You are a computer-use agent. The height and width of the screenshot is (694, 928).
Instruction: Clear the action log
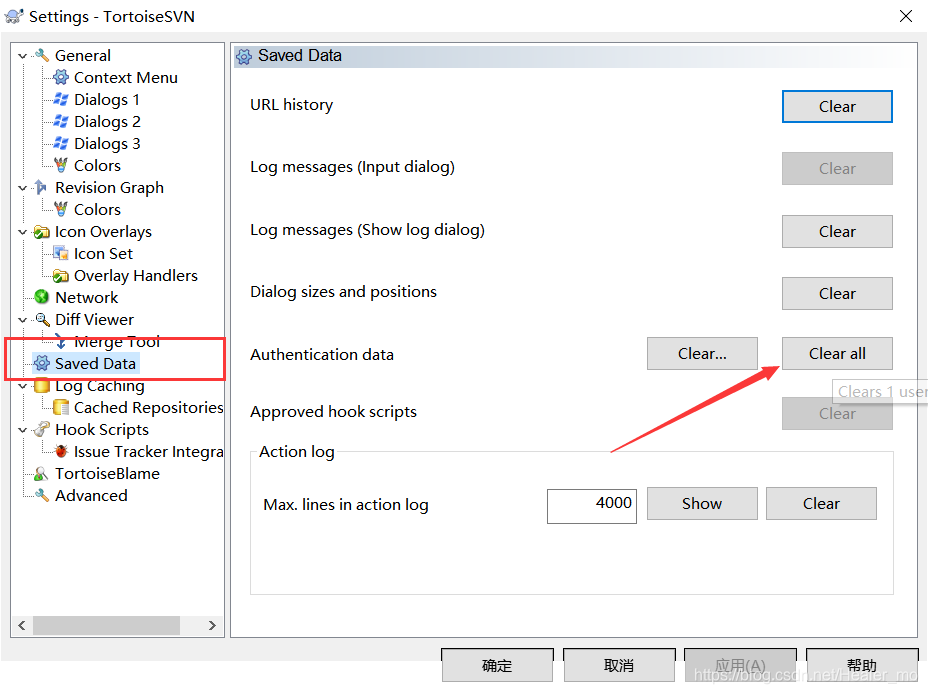(x=821, y=503)
